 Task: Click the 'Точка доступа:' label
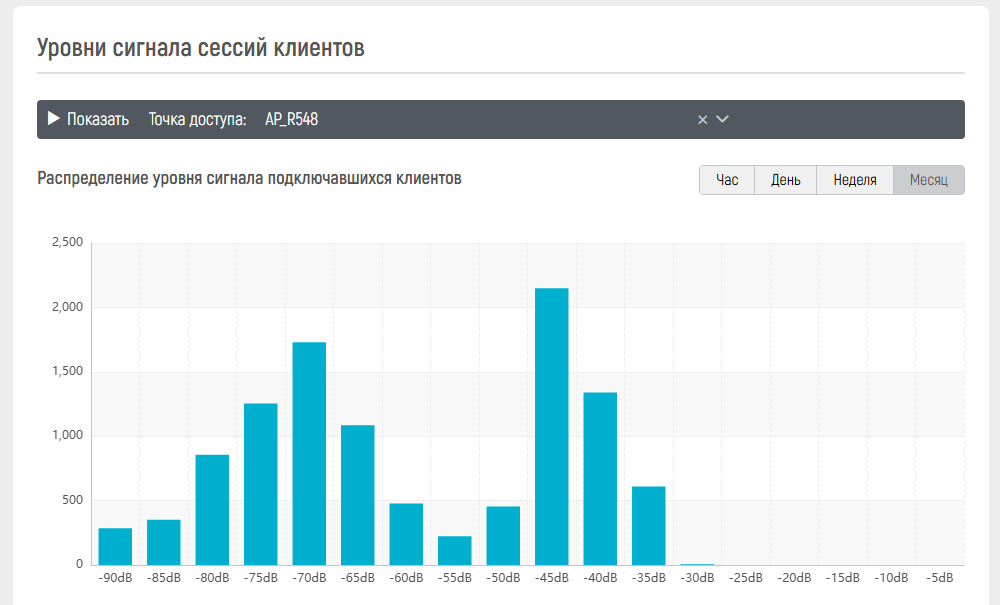pyautogui.click(x=198, y=119)
